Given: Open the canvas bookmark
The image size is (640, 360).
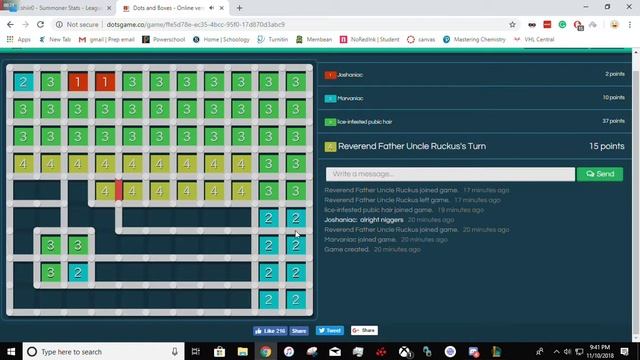Looking at the screenshot, I should pyautogui.click(x=421, y=39).
